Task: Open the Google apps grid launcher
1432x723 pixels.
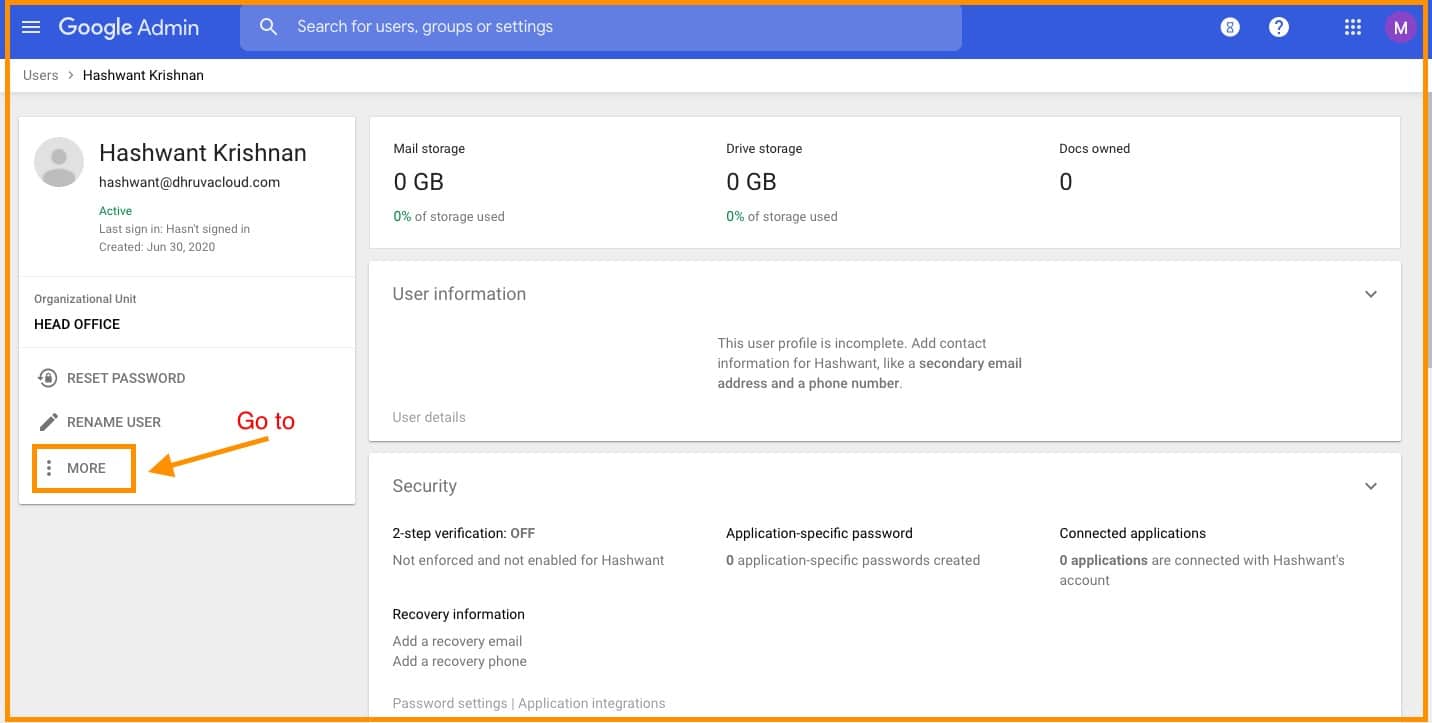Action: (x=1352, y=28)
